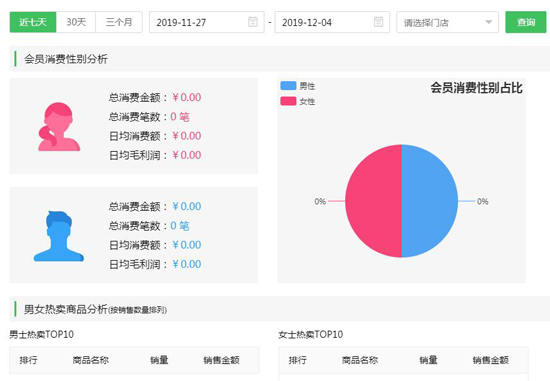550x381 pixels.
Task: Expand the 请选择门店 store dropdown arrow
Action: (488, 22)
